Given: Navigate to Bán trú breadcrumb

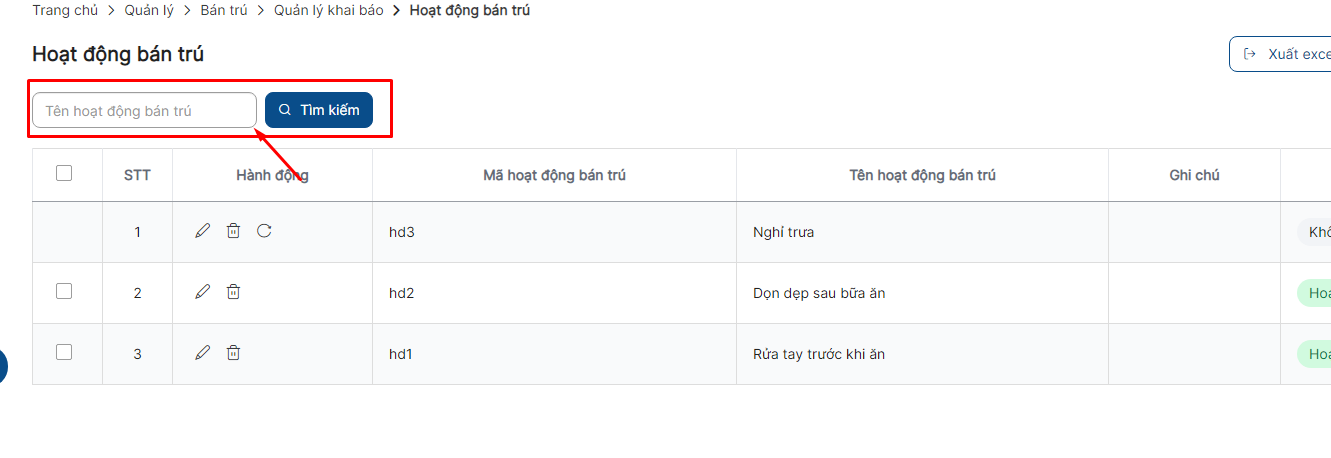Looking at the screenshot, I should point(224,11).
